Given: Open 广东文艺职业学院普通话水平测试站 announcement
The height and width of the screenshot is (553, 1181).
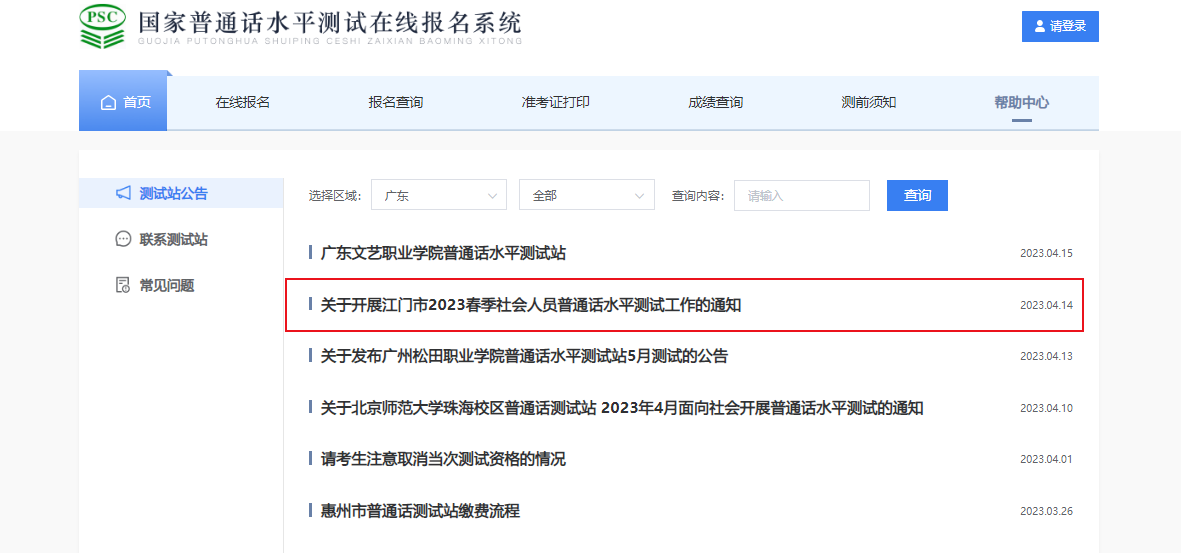Looking at the screenshot, I should pyautogui.click(x=443, y=254).
